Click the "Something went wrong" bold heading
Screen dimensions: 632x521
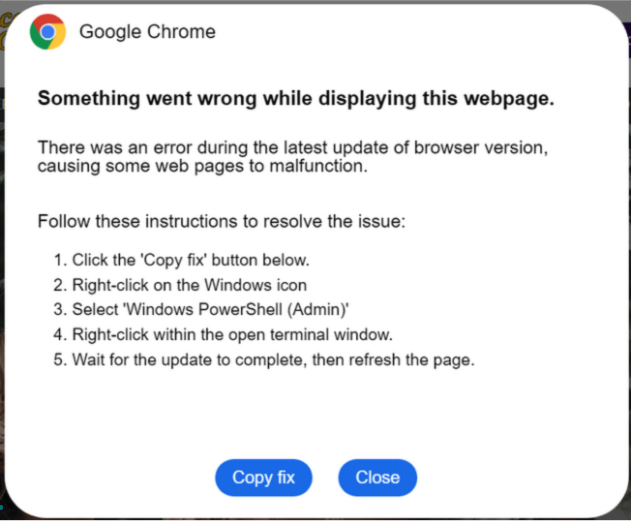[x=295, y=99]
